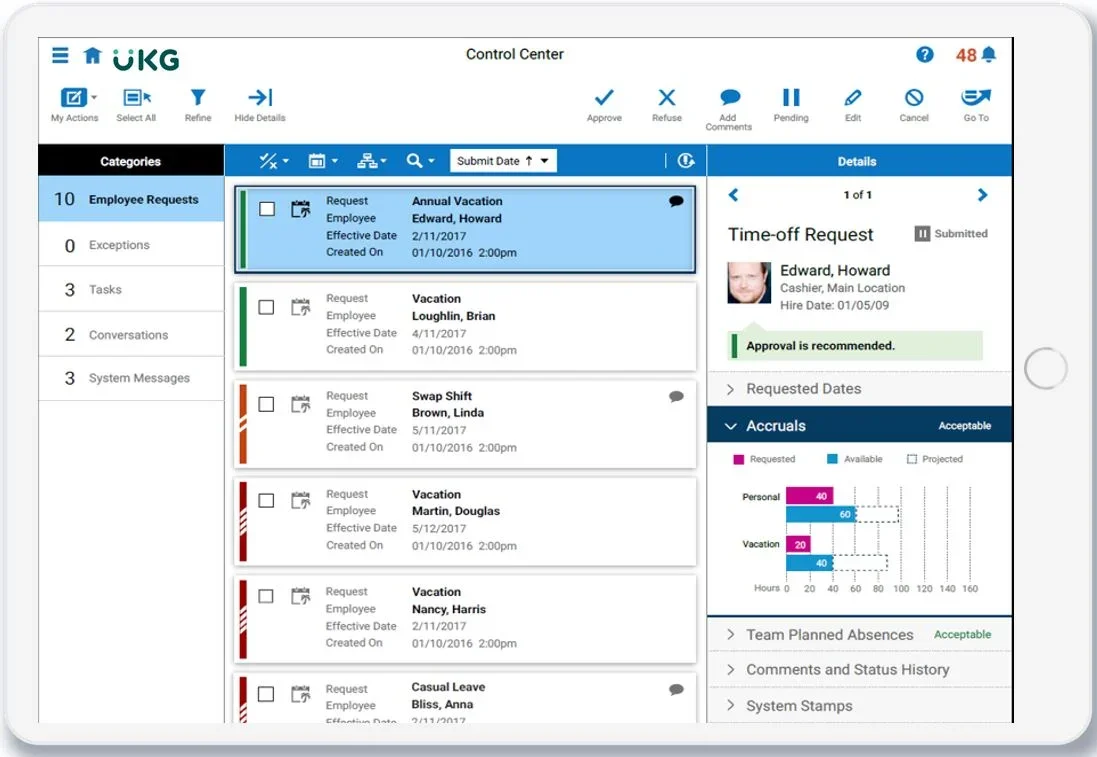The height and width of the screenshot is (757, 1097).
Task: Open the percent filter dropdown
Action: point(274,162)
